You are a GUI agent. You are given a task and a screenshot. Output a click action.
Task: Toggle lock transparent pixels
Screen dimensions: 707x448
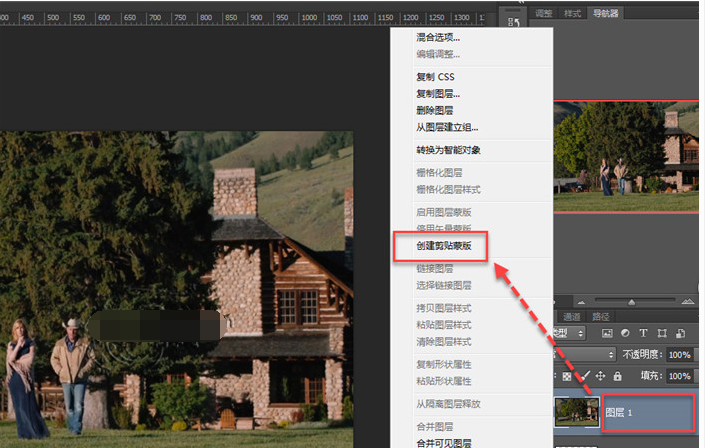(567, 376)
